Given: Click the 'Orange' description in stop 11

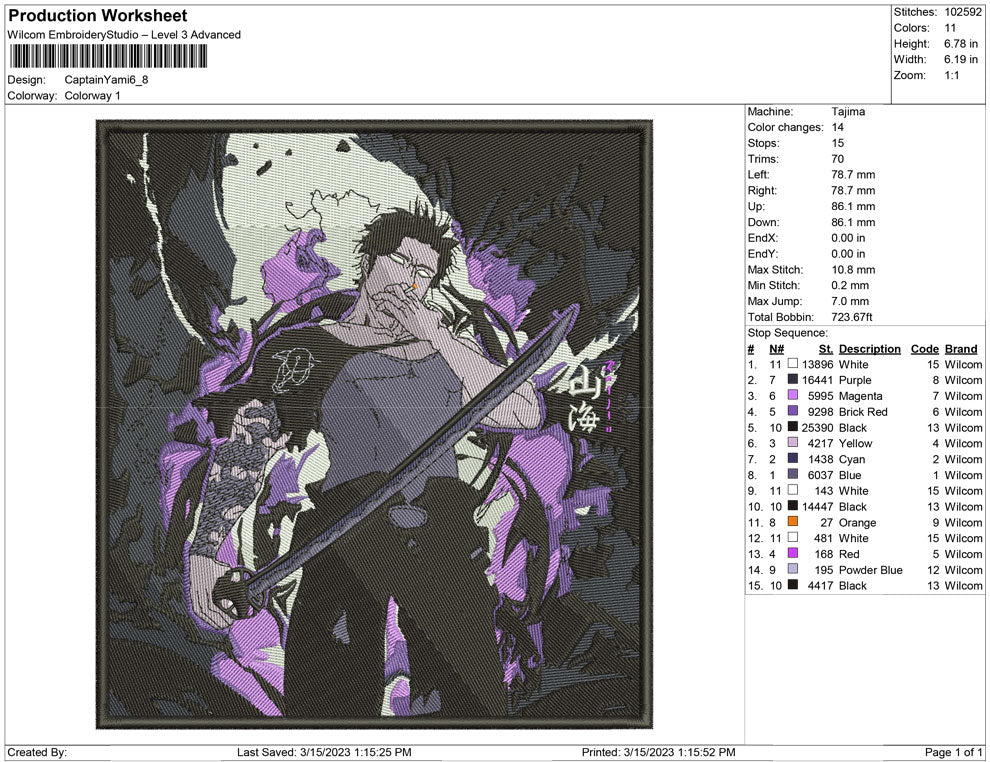Looking at the screenshot, I should (x=857, y=523).
